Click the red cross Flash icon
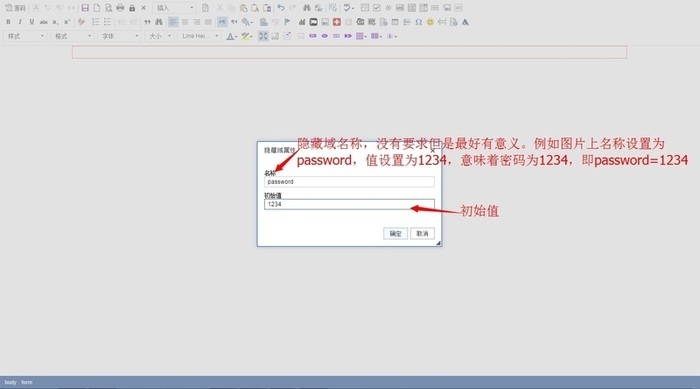Screen dimensions: 700x389 tap(337, 22)
